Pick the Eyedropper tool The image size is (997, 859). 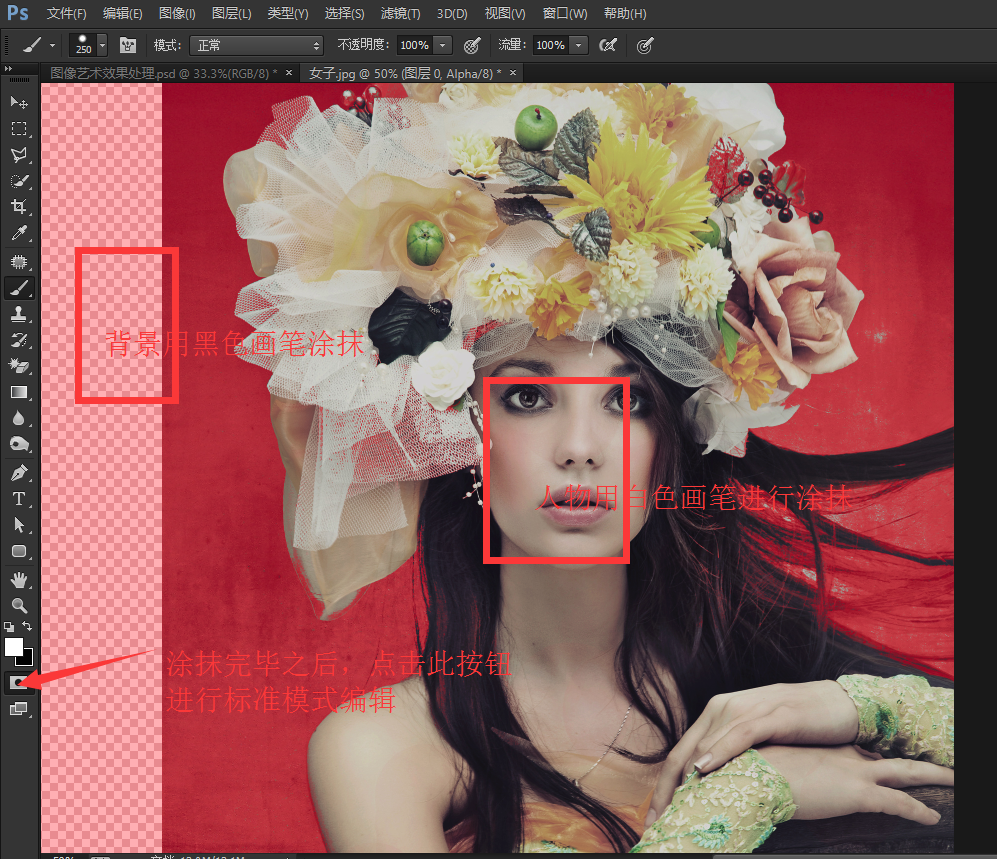(19, 234)
